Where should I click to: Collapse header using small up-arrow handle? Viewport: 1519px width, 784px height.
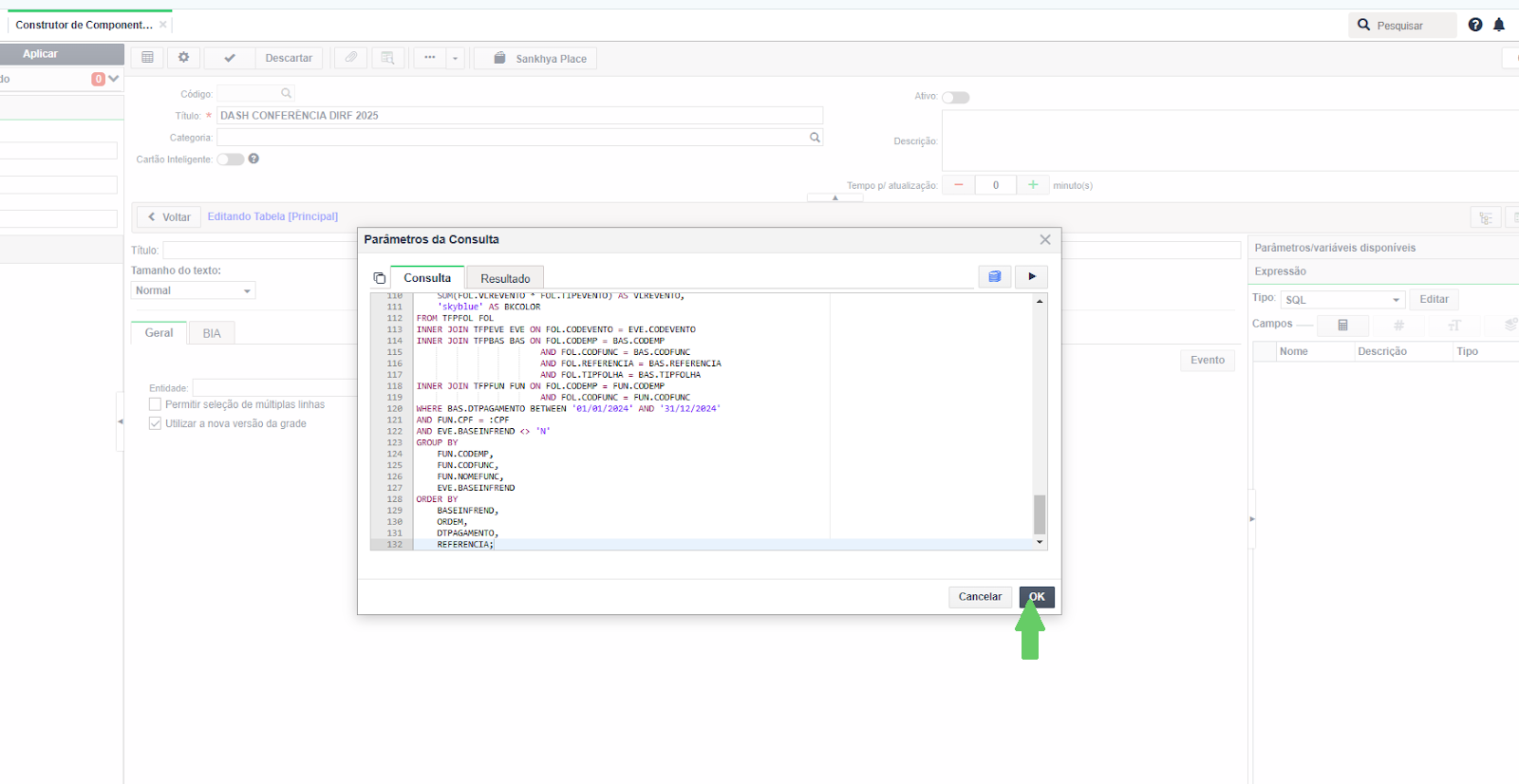pos(835,197)
